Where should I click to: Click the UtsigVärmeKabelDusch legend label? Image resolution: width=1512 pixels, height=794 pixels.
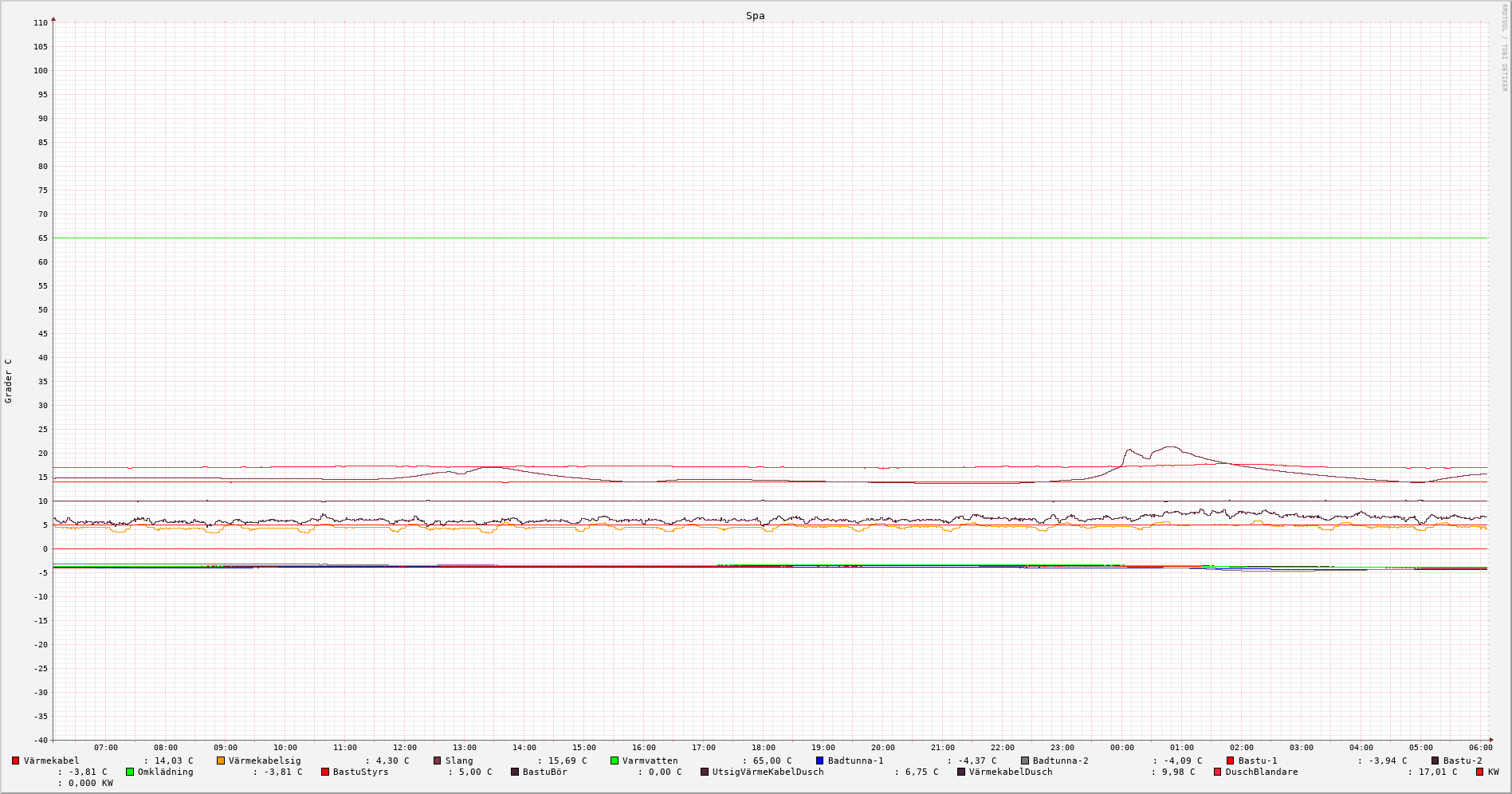pos(768,772)
